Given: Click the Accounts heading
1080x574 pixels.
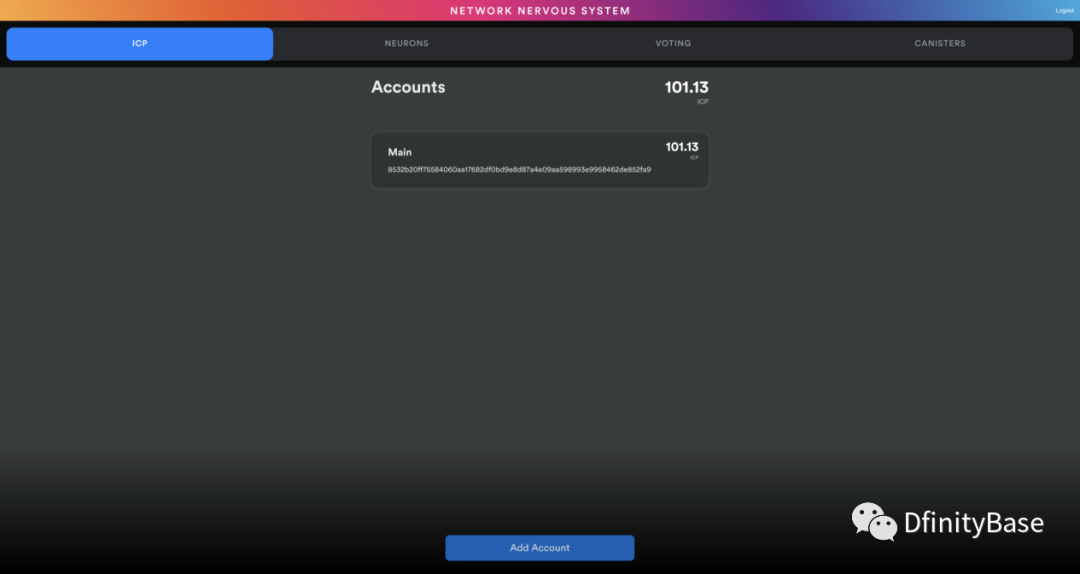Looking at the screenshot, I should [408, 87].
